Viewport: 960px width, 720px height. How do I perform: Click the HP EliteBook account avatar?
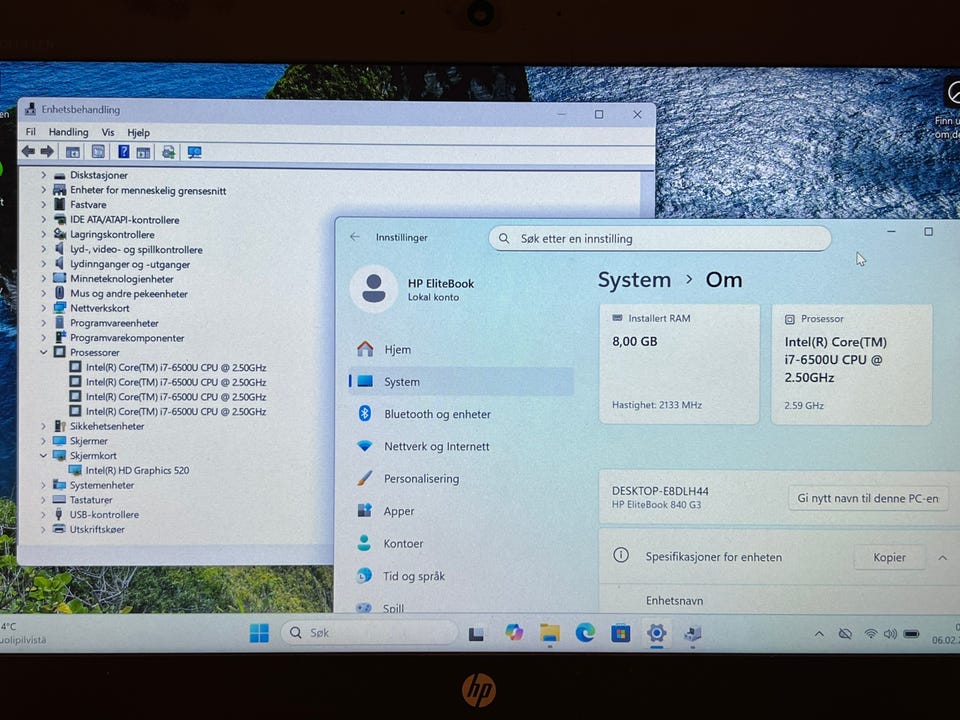[373, 288]
